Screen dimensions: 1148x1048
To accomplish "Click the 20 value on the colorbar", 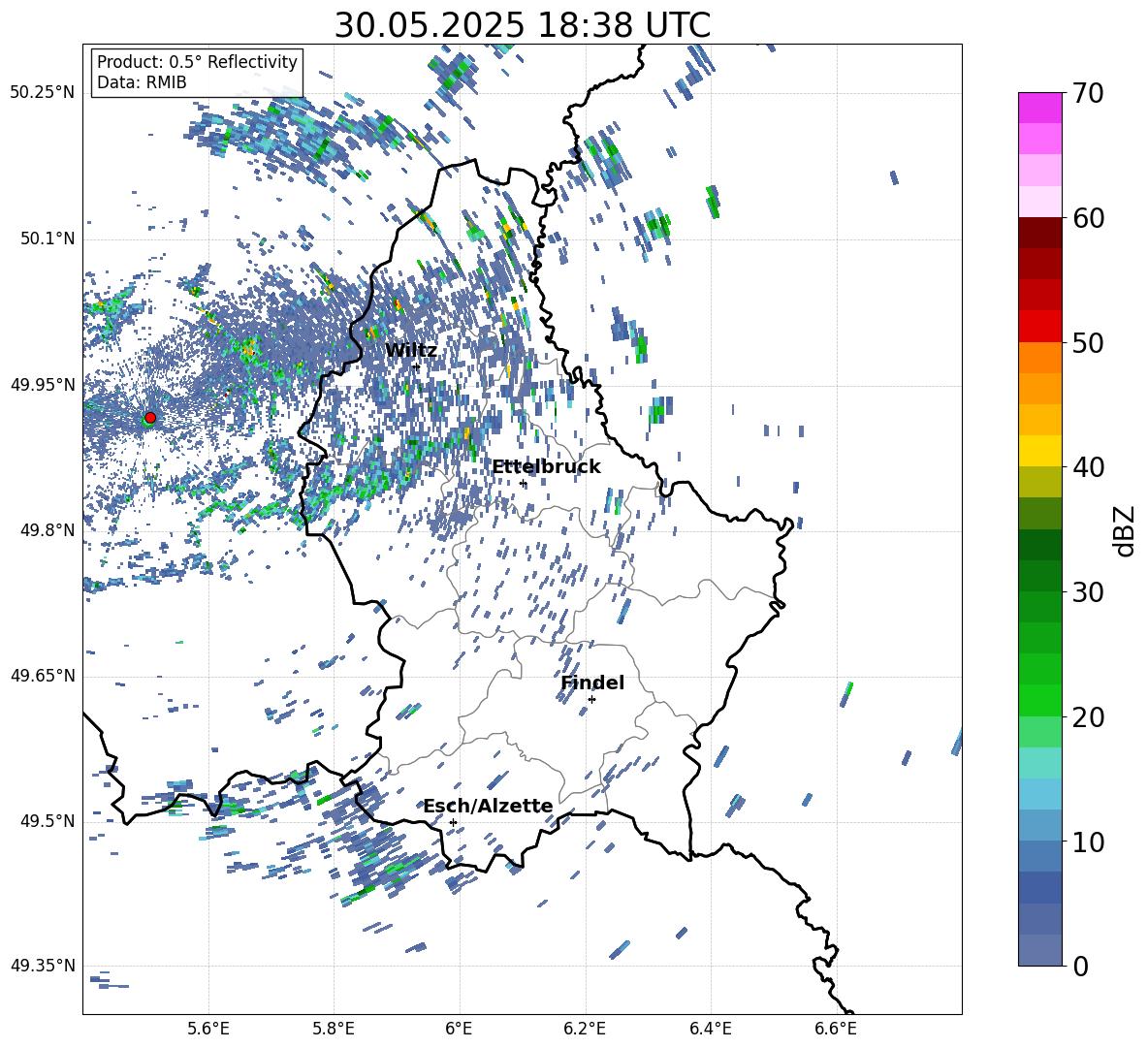I will pyautogui.click(x=1088, y=716).
